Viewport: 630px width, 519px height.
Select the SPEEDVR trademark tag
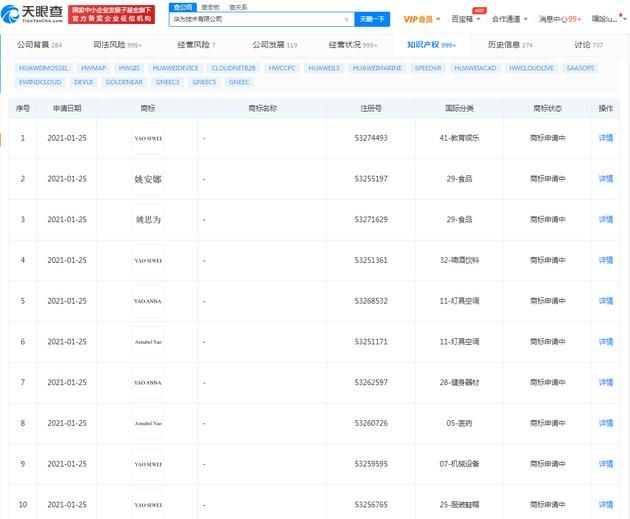coord(428,68)
